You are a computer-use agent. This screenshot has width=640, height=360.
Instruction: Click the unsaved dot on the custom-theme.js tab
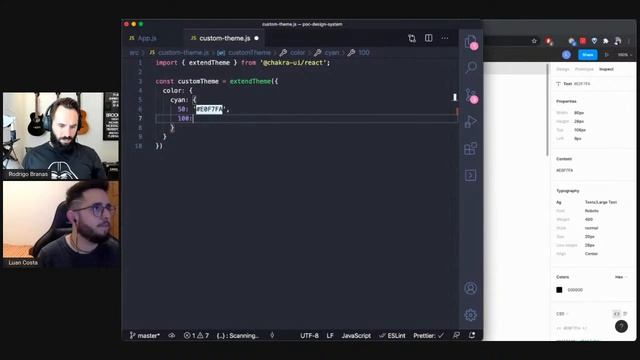coord(257,38)
